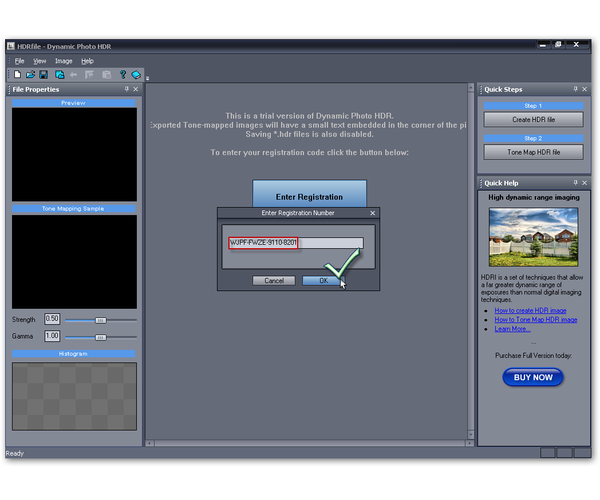Open the How to create HDR image link
Viewport: 600px width, 500px height.
[x=530, y=311]
